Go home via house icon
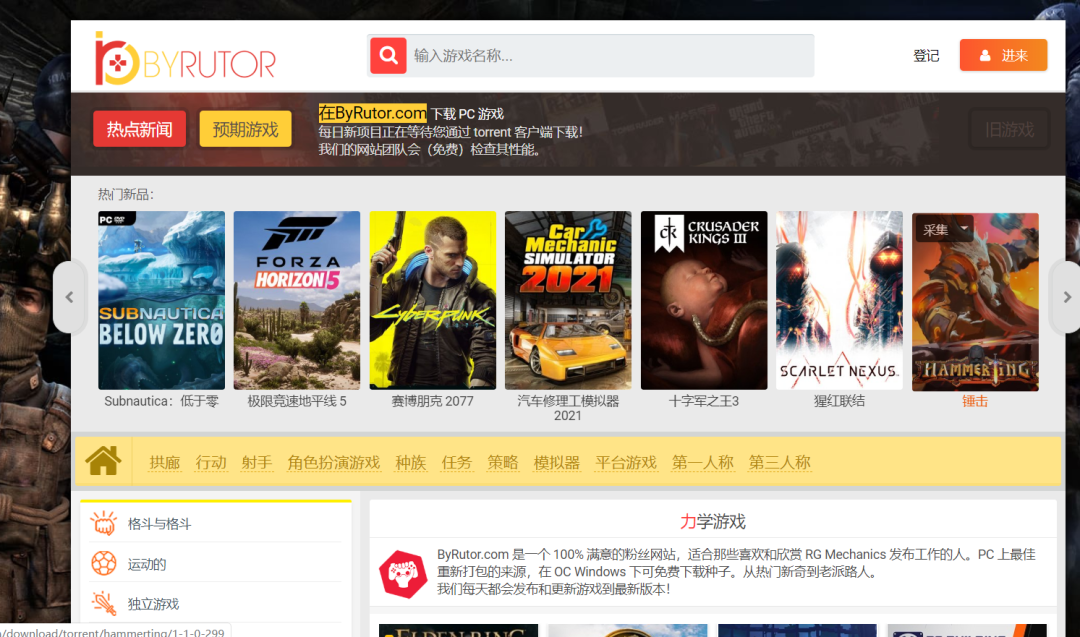 [103, 460]
